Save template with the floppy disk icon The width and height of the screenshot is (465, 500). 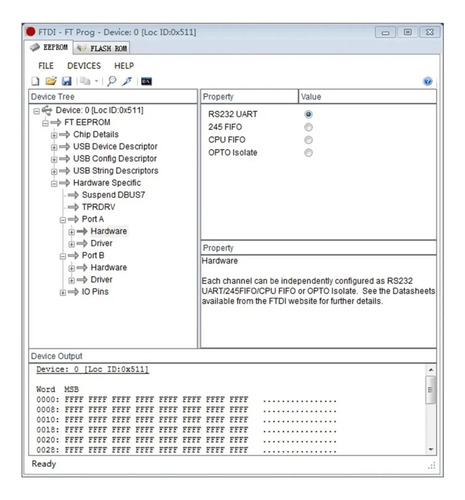pyautogui.click(x=67, y=81)
